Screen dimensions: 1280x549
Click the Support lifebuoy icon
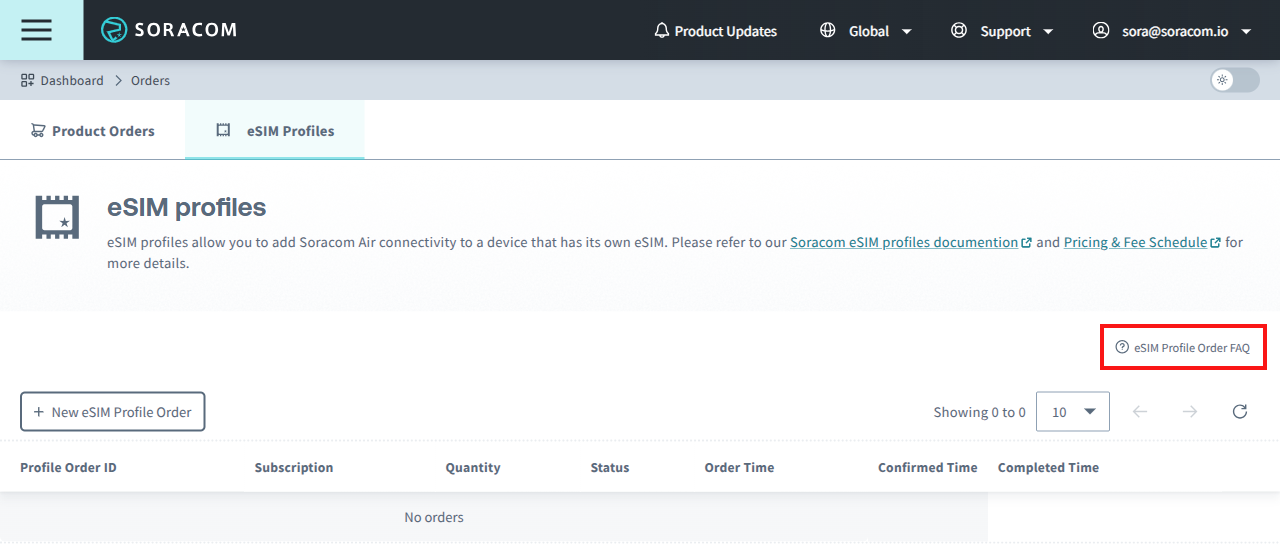click(x=959, y=31)
